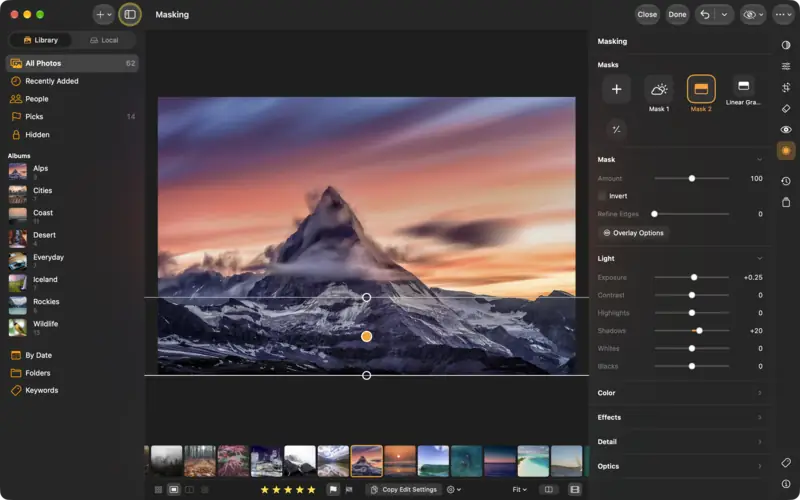Collapse the Mask section
This screenshot has height=500, width=800.
tap(759, 160)
